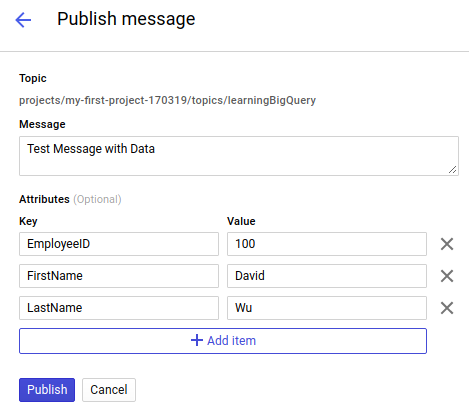Click the Key column header
Screen dimensions: 469x414
pyautogui.click(x=28, y=221)
